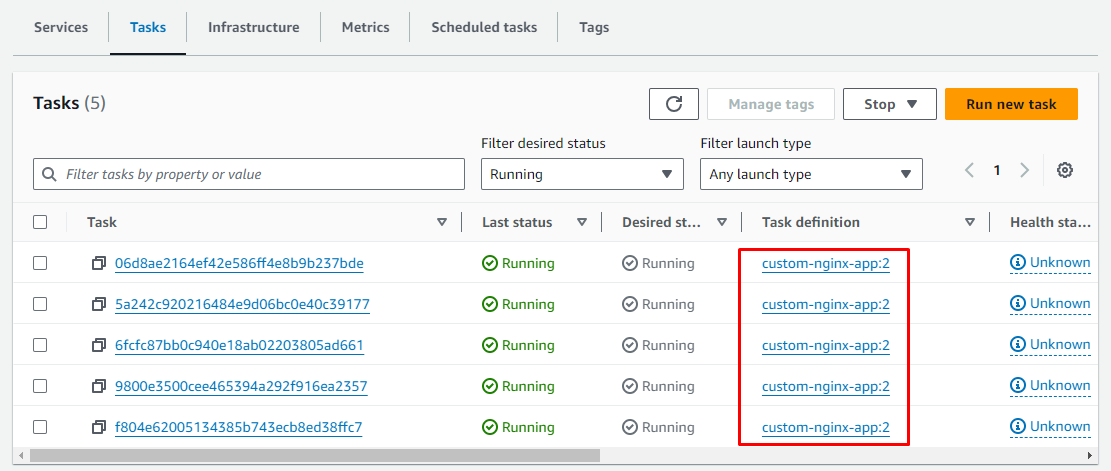Viewport: 1111px width, 471px height.
Task: Open the Scheduled tasks tab
Action: [x=484, y=27]
